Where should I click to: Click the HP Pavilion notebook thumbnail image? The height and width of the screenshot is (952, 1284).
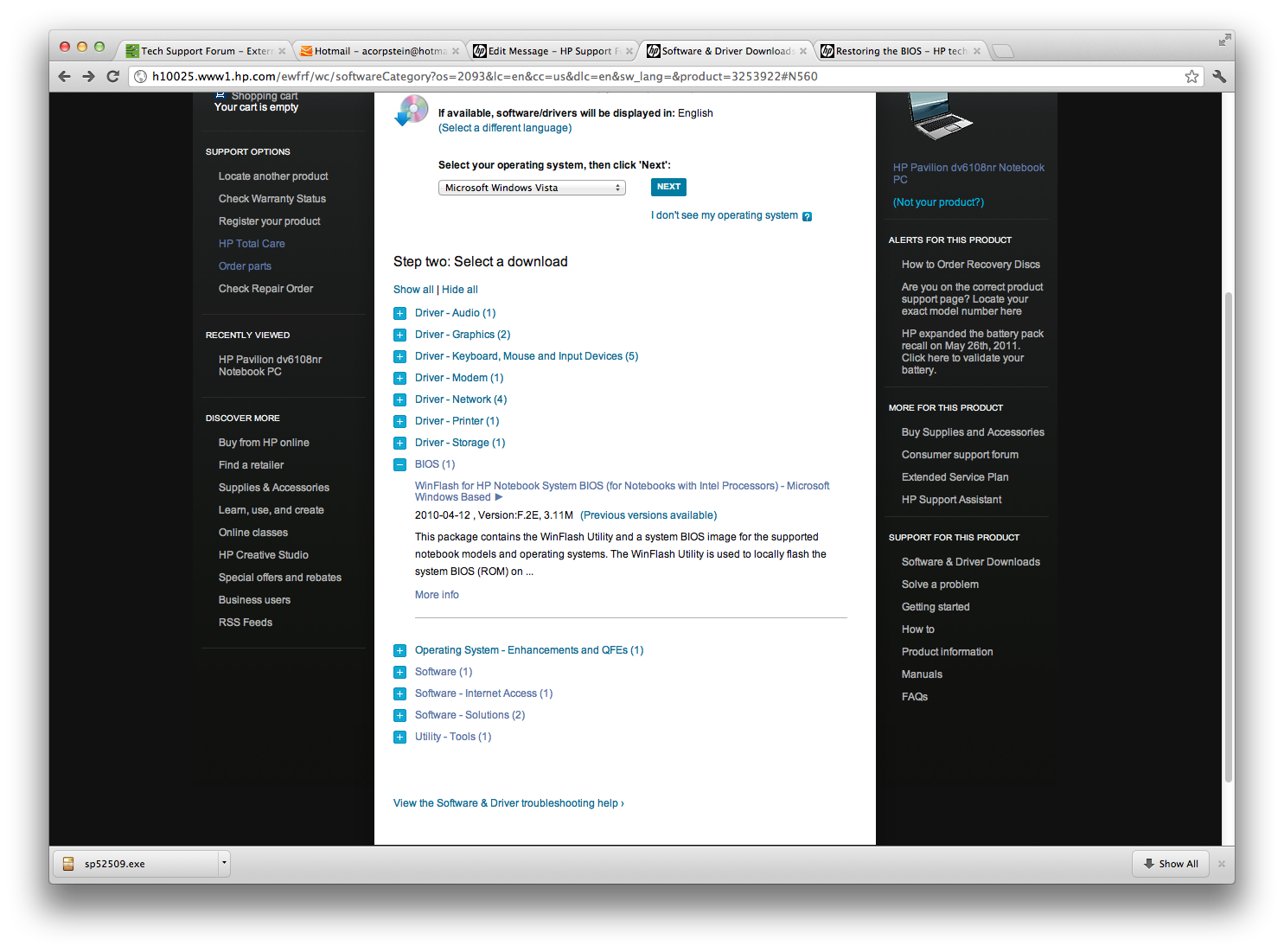tap(940, 117)
